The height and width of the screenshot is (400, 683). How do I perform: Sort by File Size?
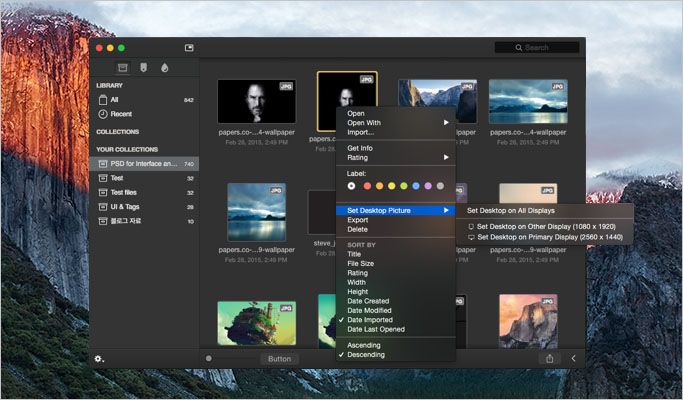[x=361, y=264]
